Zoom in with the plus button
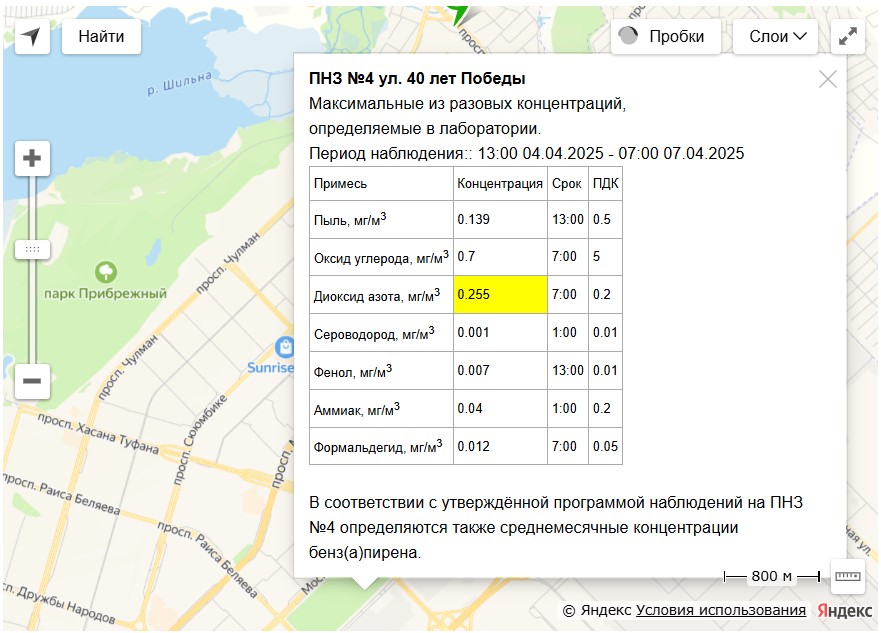 (x=32, y=158)
